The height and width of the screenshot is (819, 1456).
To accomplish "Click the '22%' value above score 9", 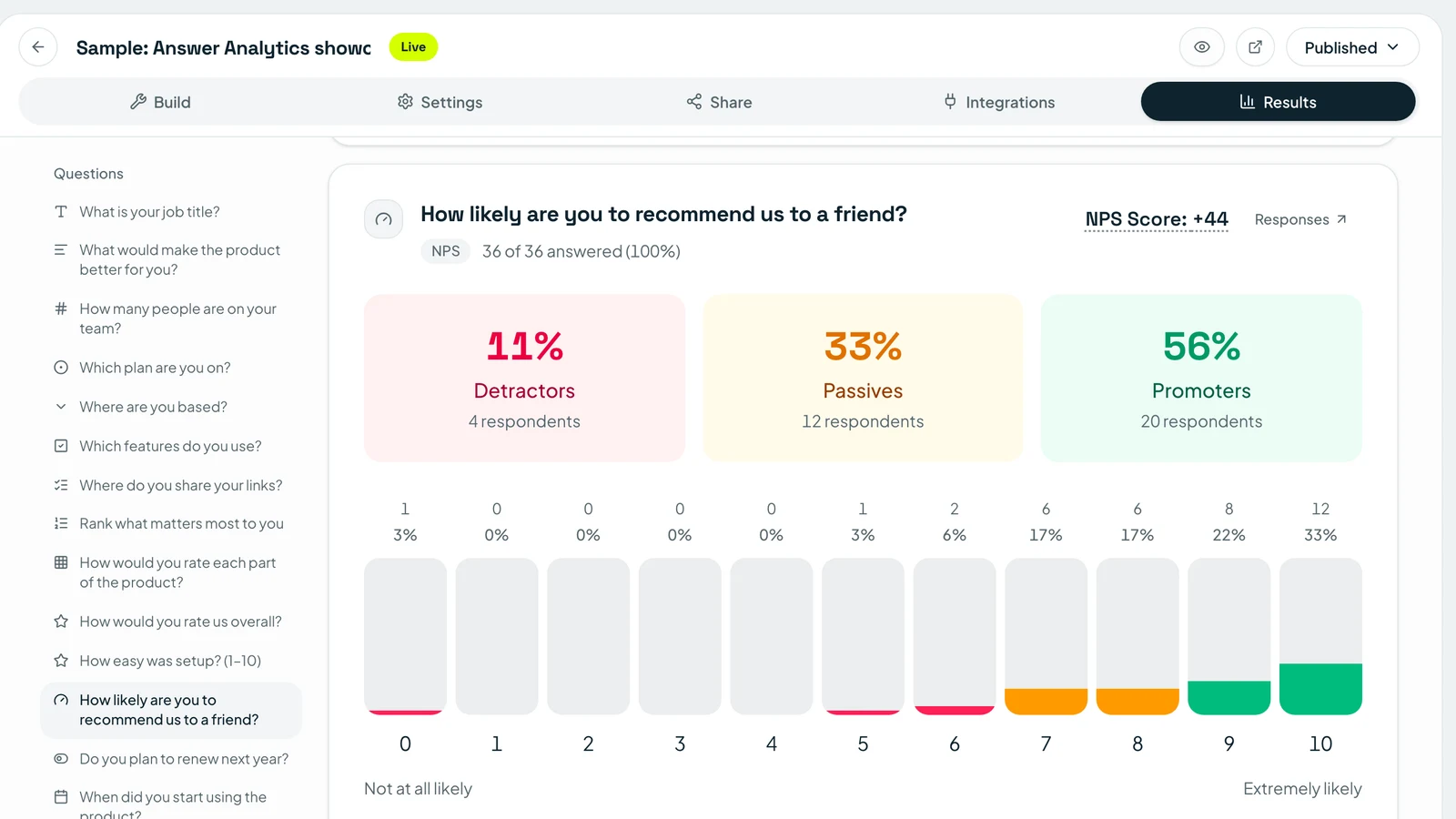I will pyautogui.click(x=1229, y=535).
